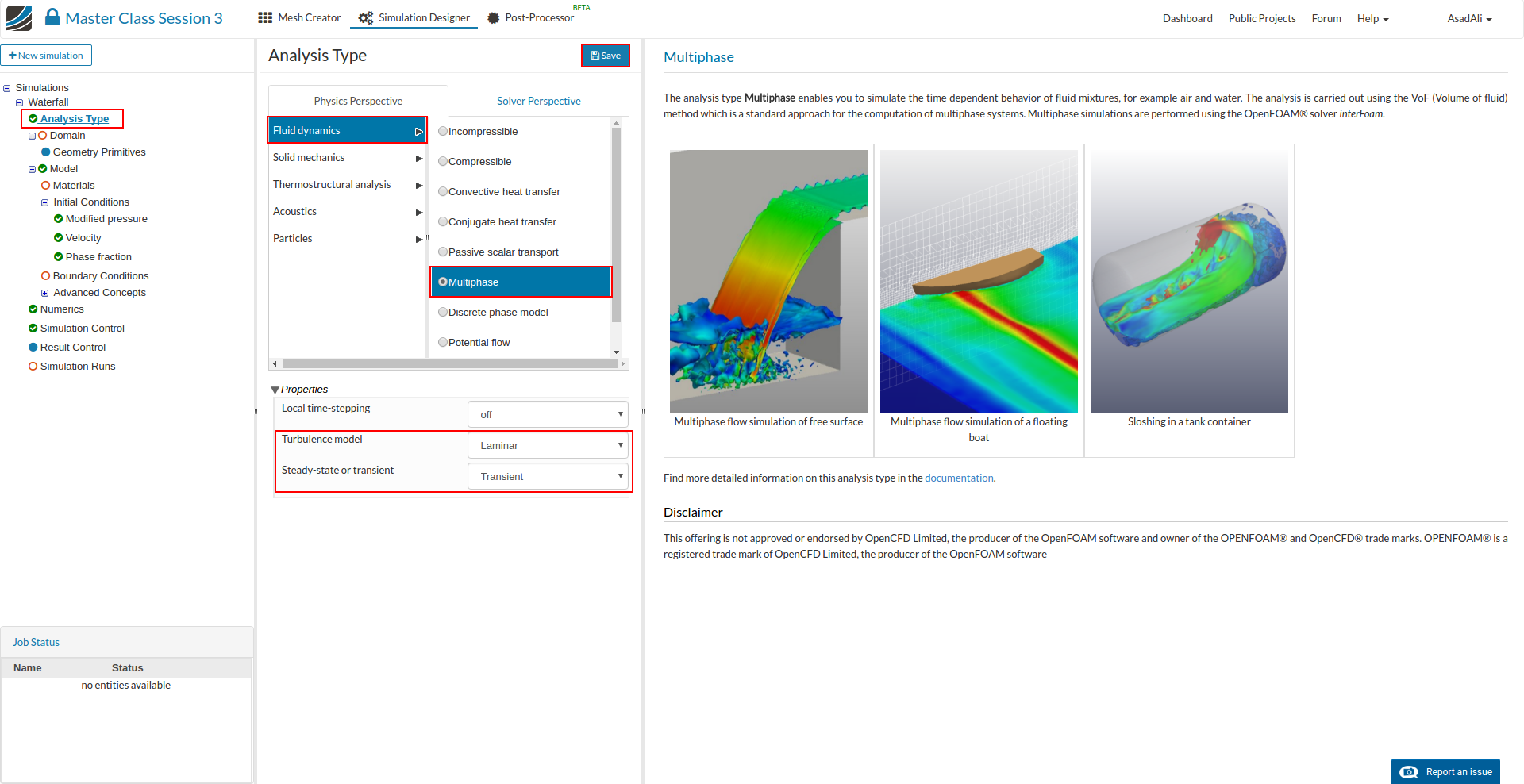Click green check icon beside Modified pressure
Viewport: 1524px width, 784px height.
tap(59, 219)
